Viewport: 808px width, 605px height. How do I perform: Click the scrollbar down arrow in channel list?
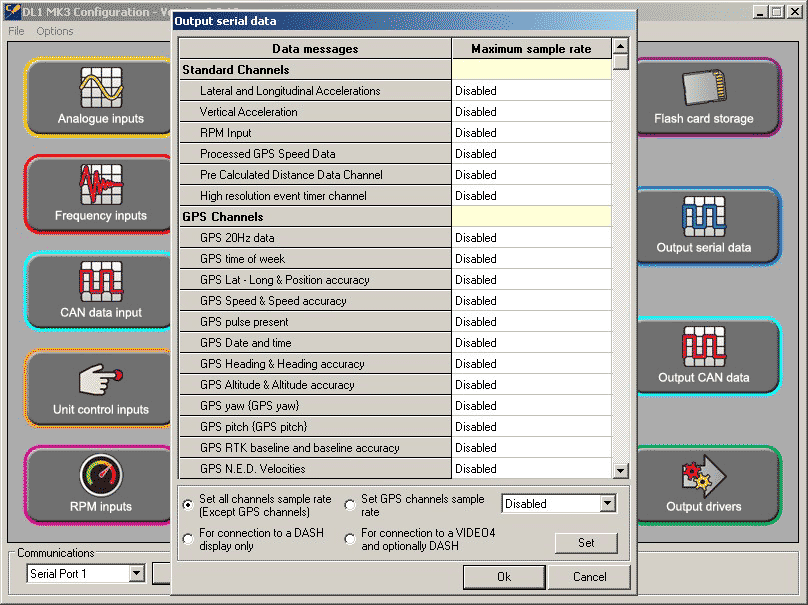(x=620, y=470)
